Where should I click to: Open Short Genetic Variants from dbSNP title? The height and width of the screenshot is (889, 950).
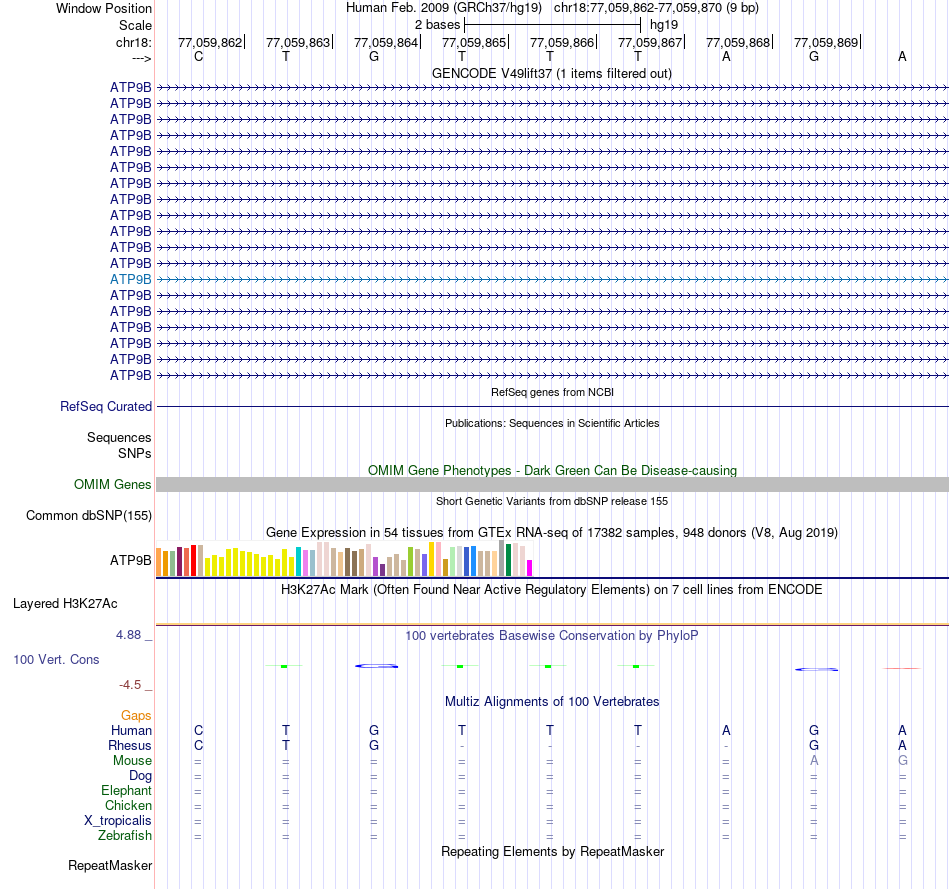[552, 501]
